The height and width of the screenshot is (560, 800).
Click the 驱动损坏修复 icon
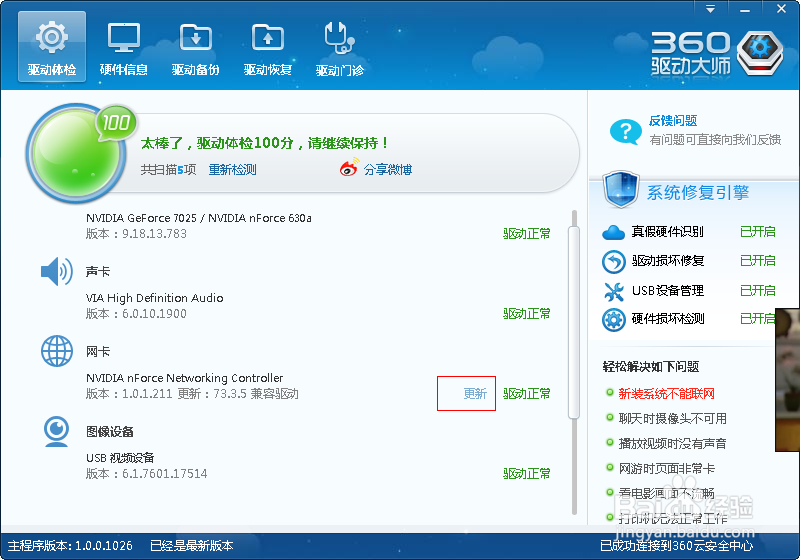613,262
